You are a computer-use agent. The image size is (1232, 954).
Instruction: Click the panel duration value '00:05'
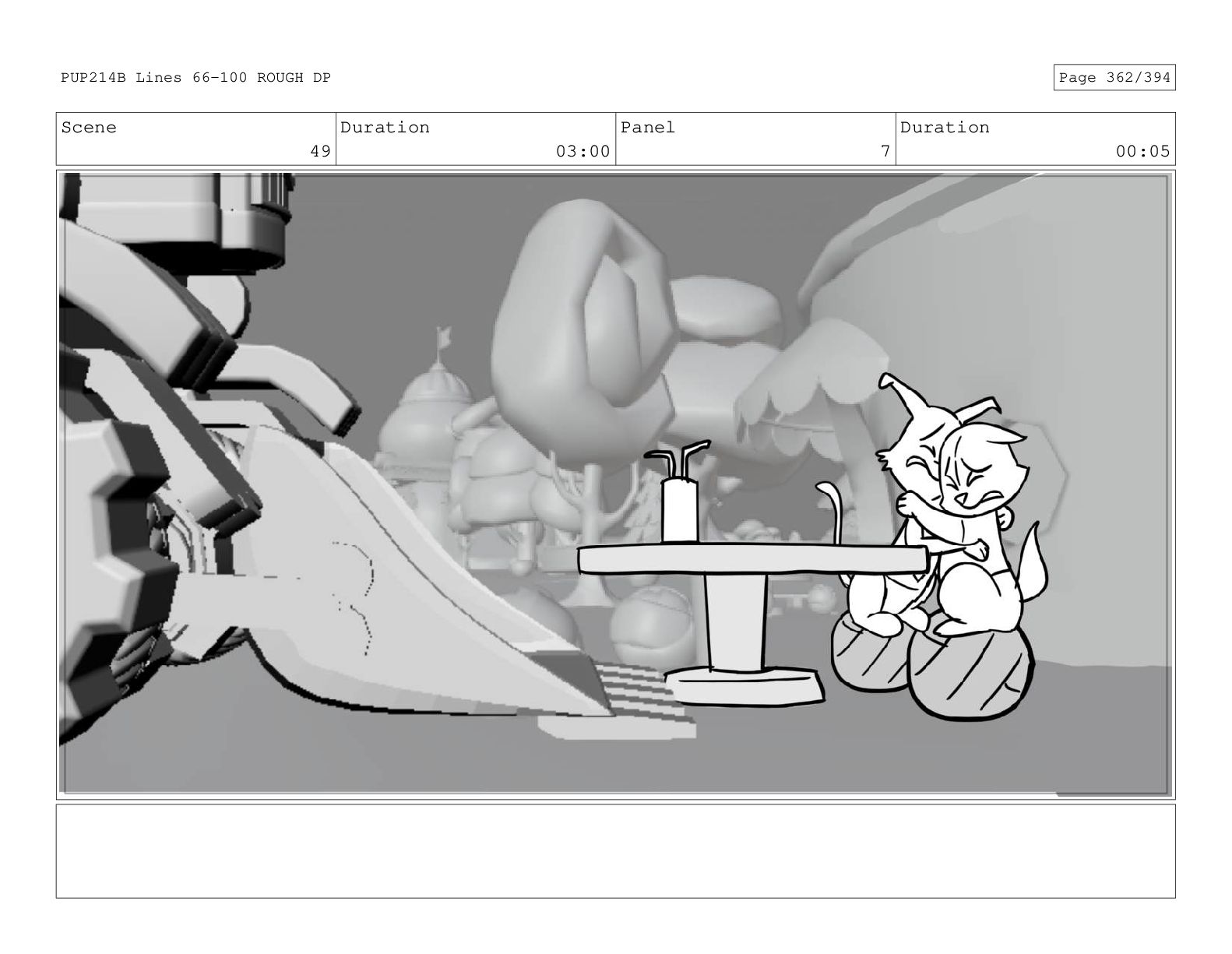coord(1142,151)
